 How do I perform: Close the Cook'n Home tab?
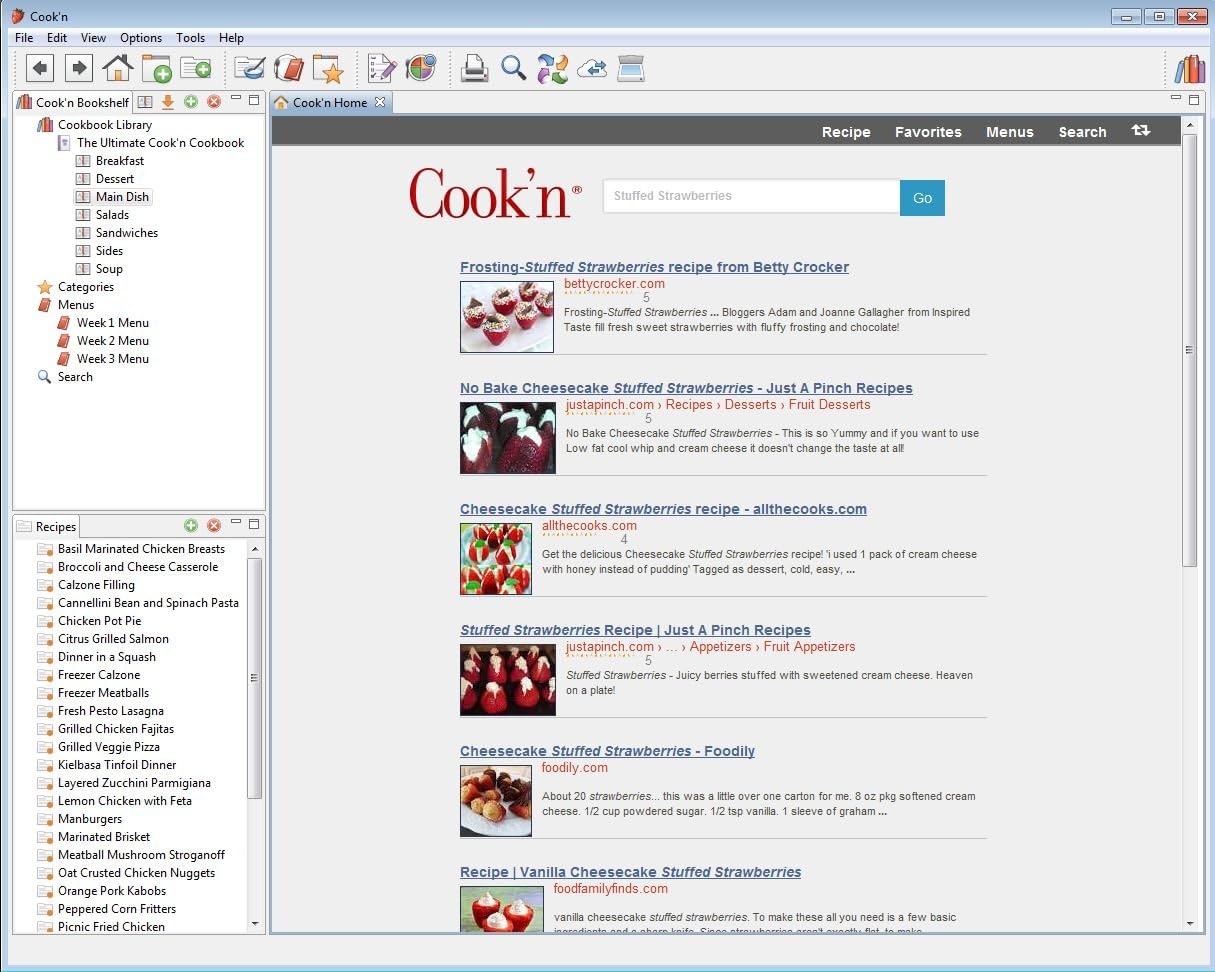[x=380, y=102]
